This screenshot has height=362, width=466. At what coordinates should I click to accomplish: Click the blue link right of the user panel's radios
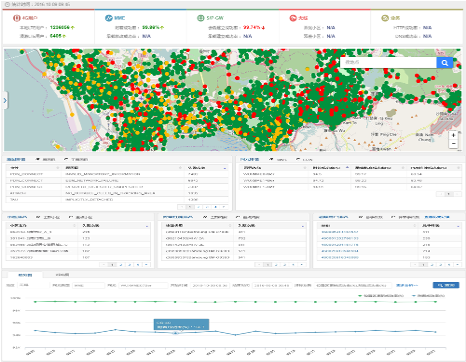pyautogui.click(x=437, y=217)
